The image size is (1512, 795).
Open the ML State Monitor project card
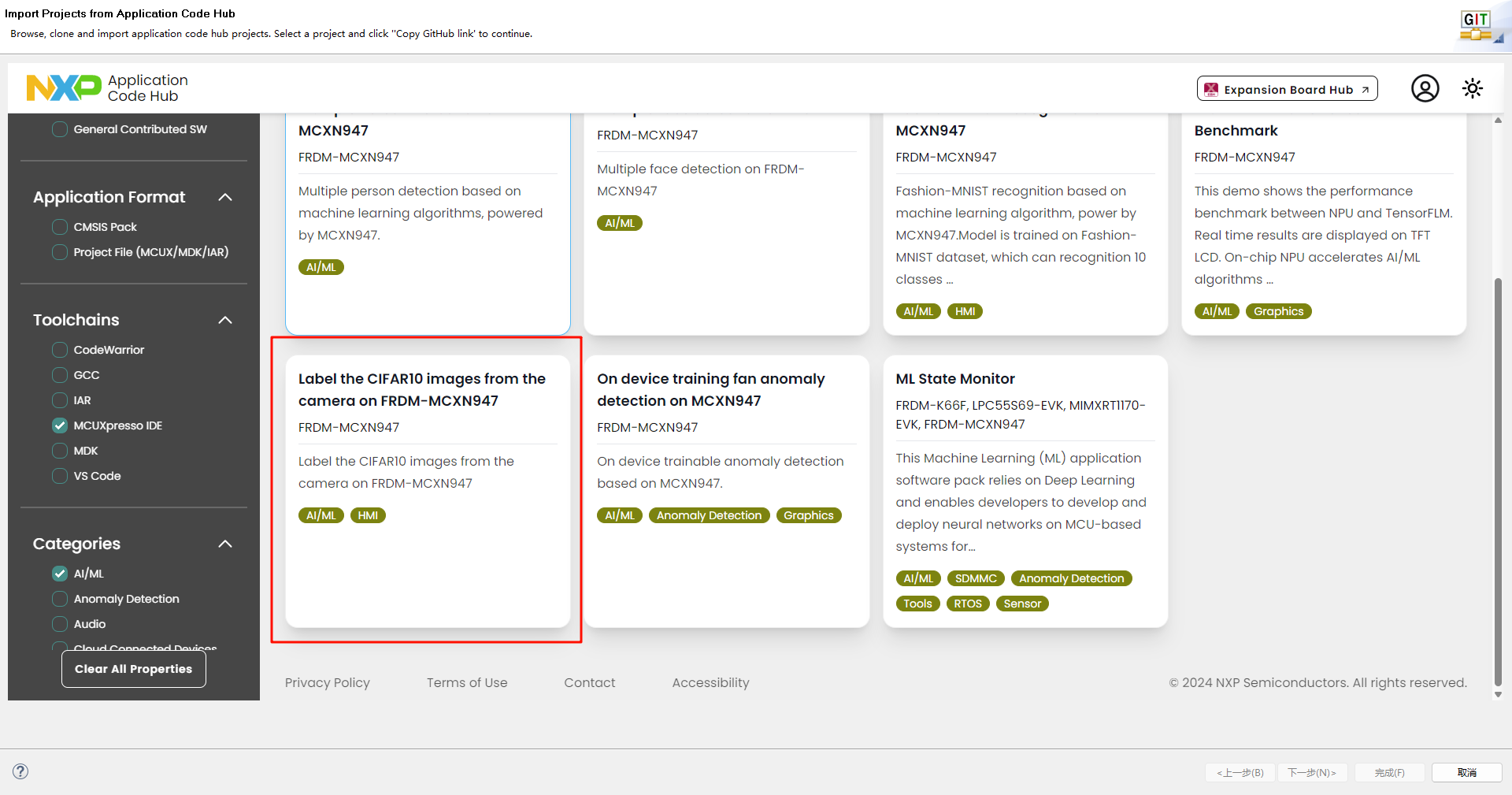1025,491
